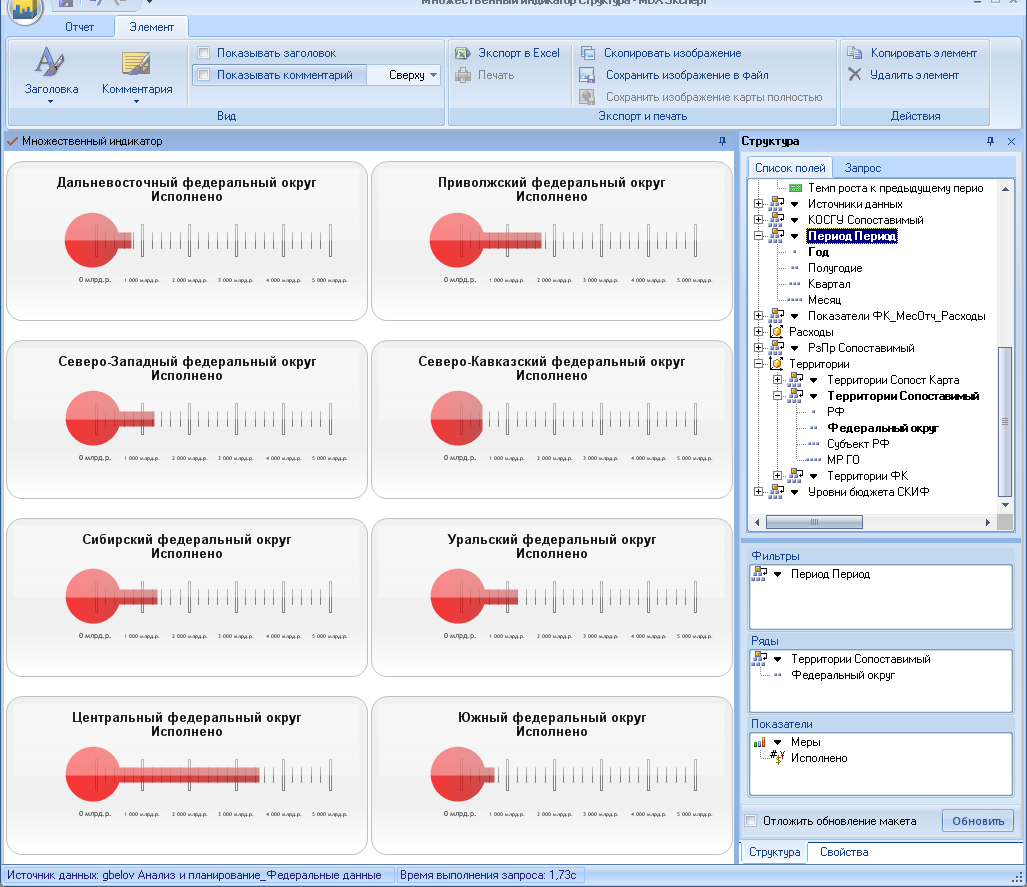Click the Сохранить изображение в файл icon
1027x887 pixels.
[x=588, y=75]
